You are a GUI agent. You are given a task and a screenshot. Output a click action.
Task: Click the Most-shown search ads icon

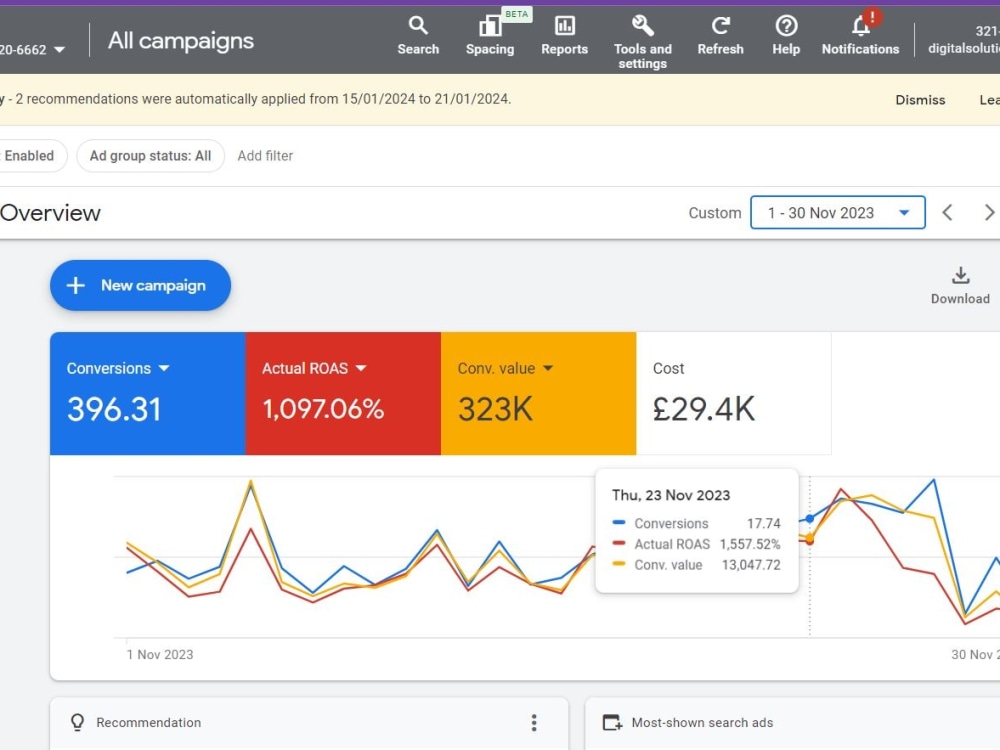click(612, 723)
